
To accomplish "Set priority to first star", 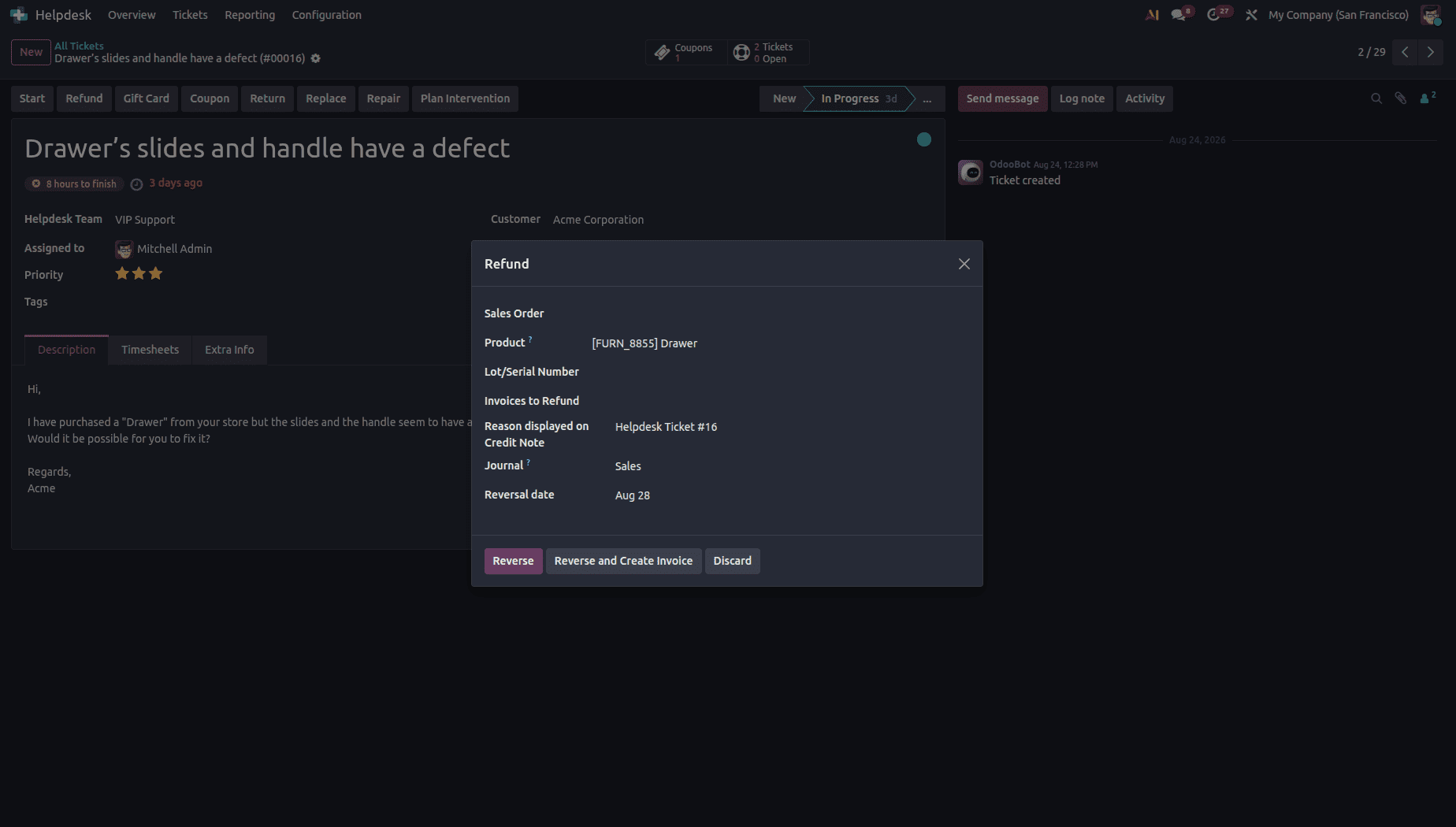I will (x=122, y=273).
